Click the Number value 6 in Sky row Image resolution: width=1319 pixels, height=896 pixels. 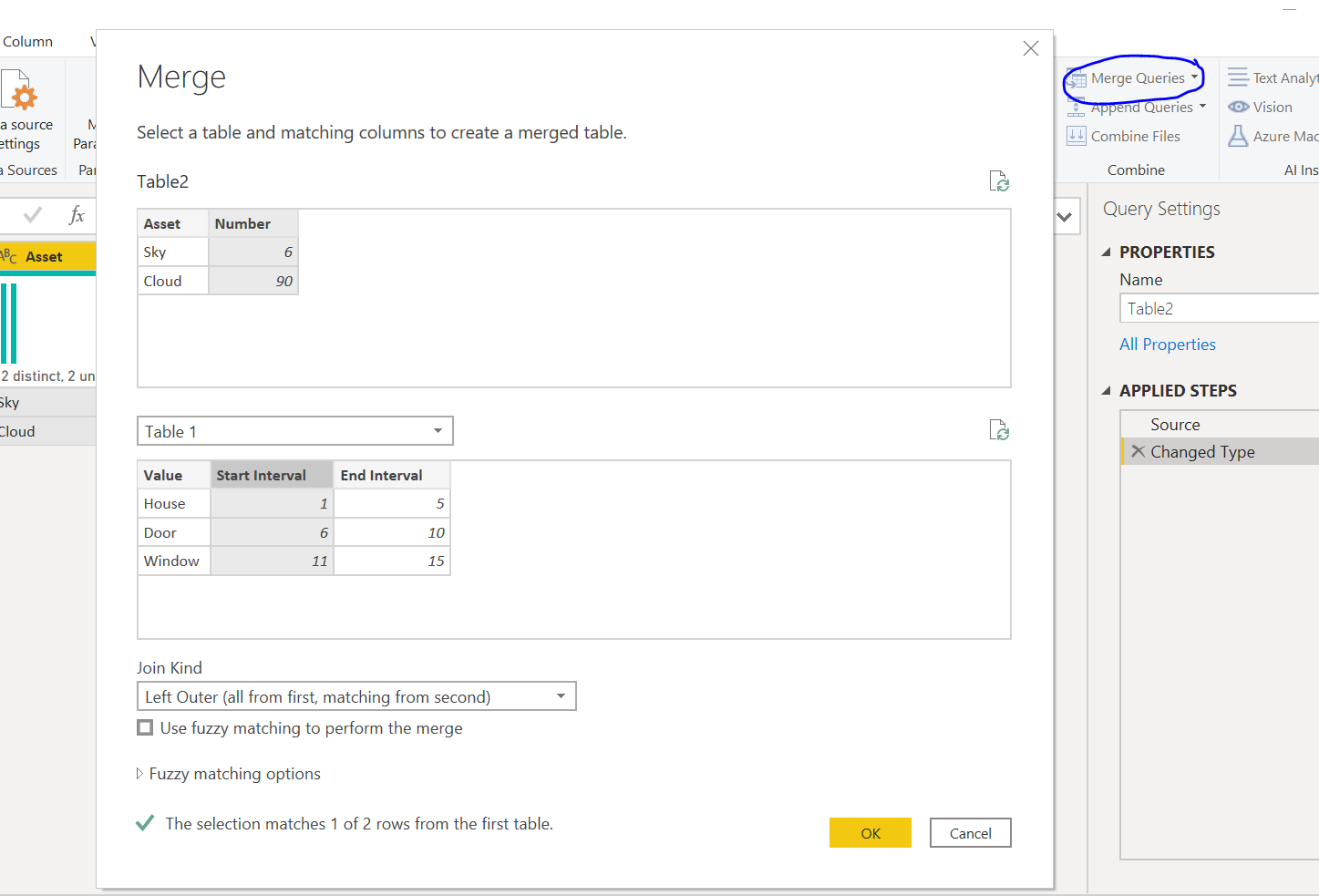pos(253,252)
